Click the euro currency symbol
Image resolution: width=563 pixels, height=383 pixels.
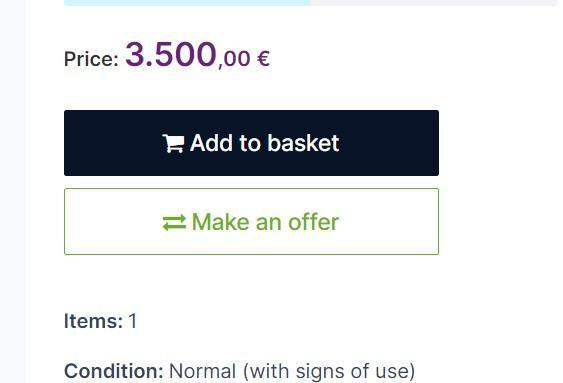pos(263,59)
